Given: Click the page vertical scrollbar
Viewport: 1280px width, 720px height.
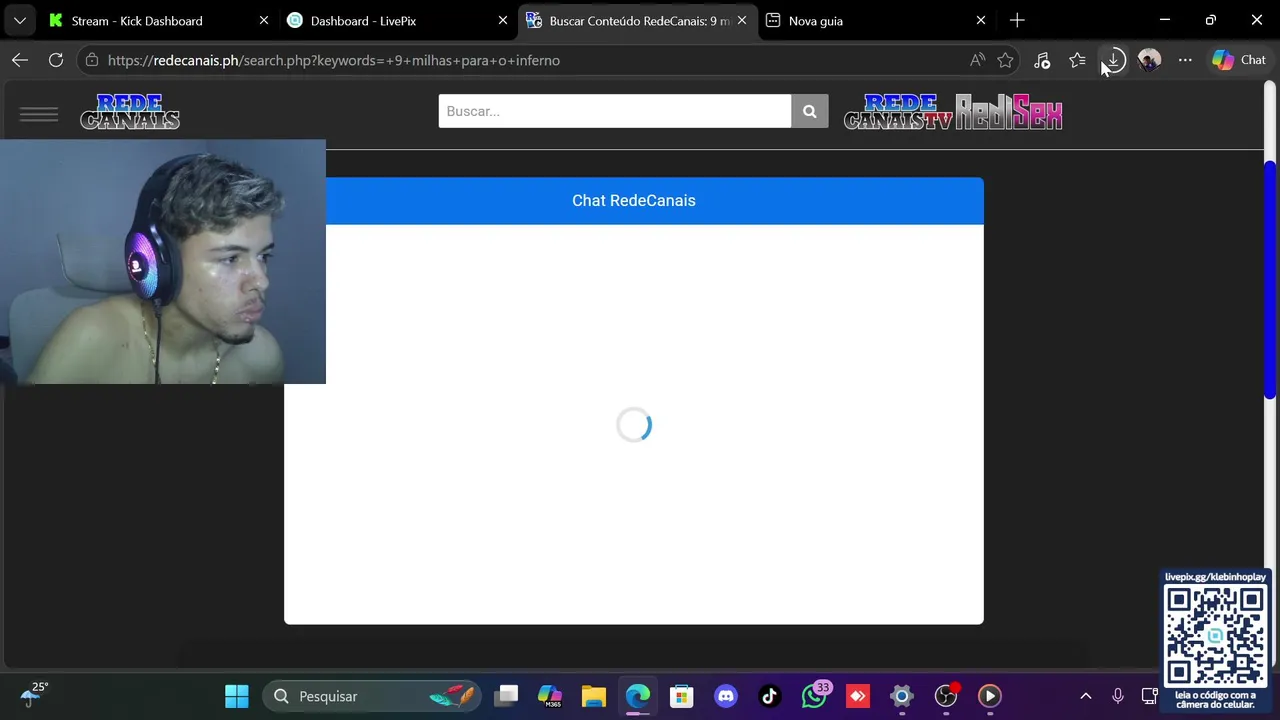Looking at the screenshot, I should [x=1270, y=280].
